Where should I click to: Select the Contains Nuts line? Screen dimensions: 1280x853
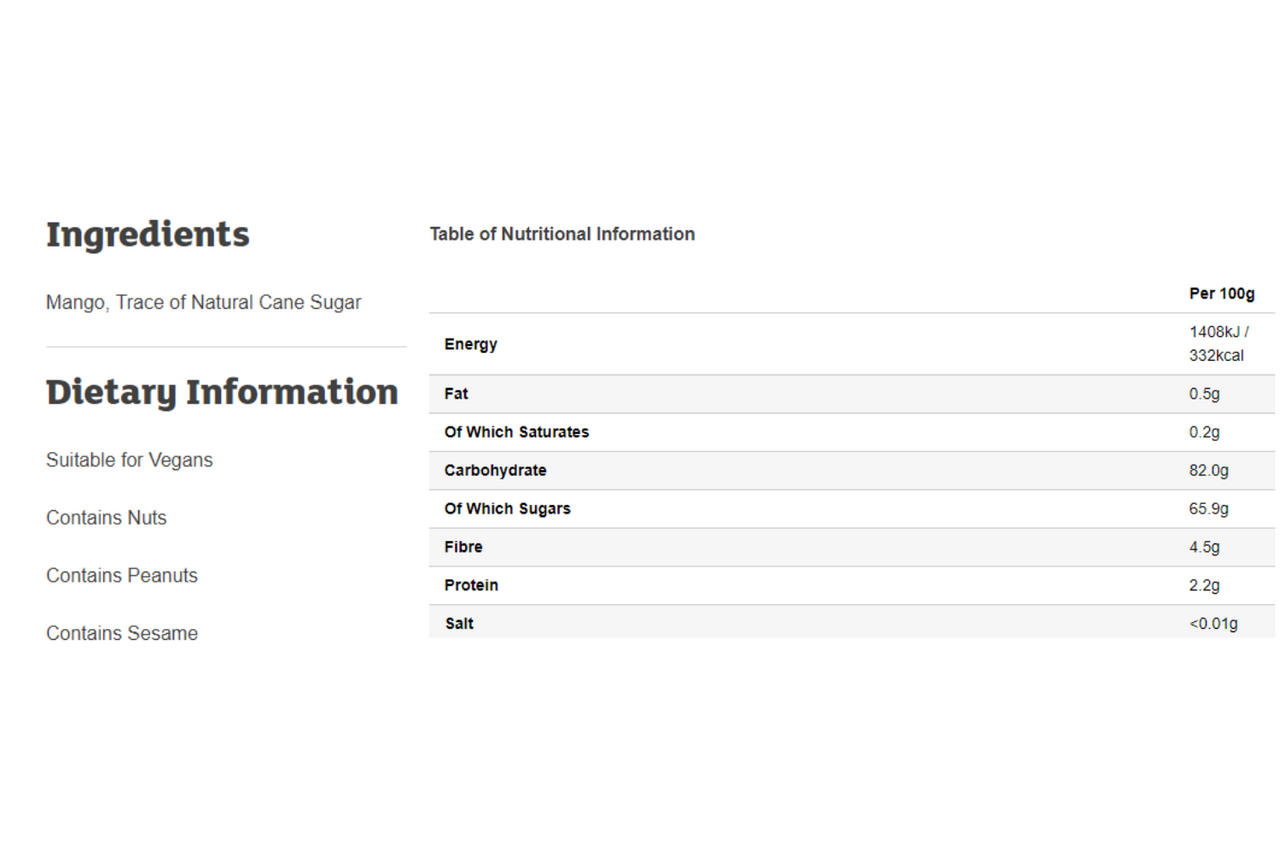click(106, 518)
